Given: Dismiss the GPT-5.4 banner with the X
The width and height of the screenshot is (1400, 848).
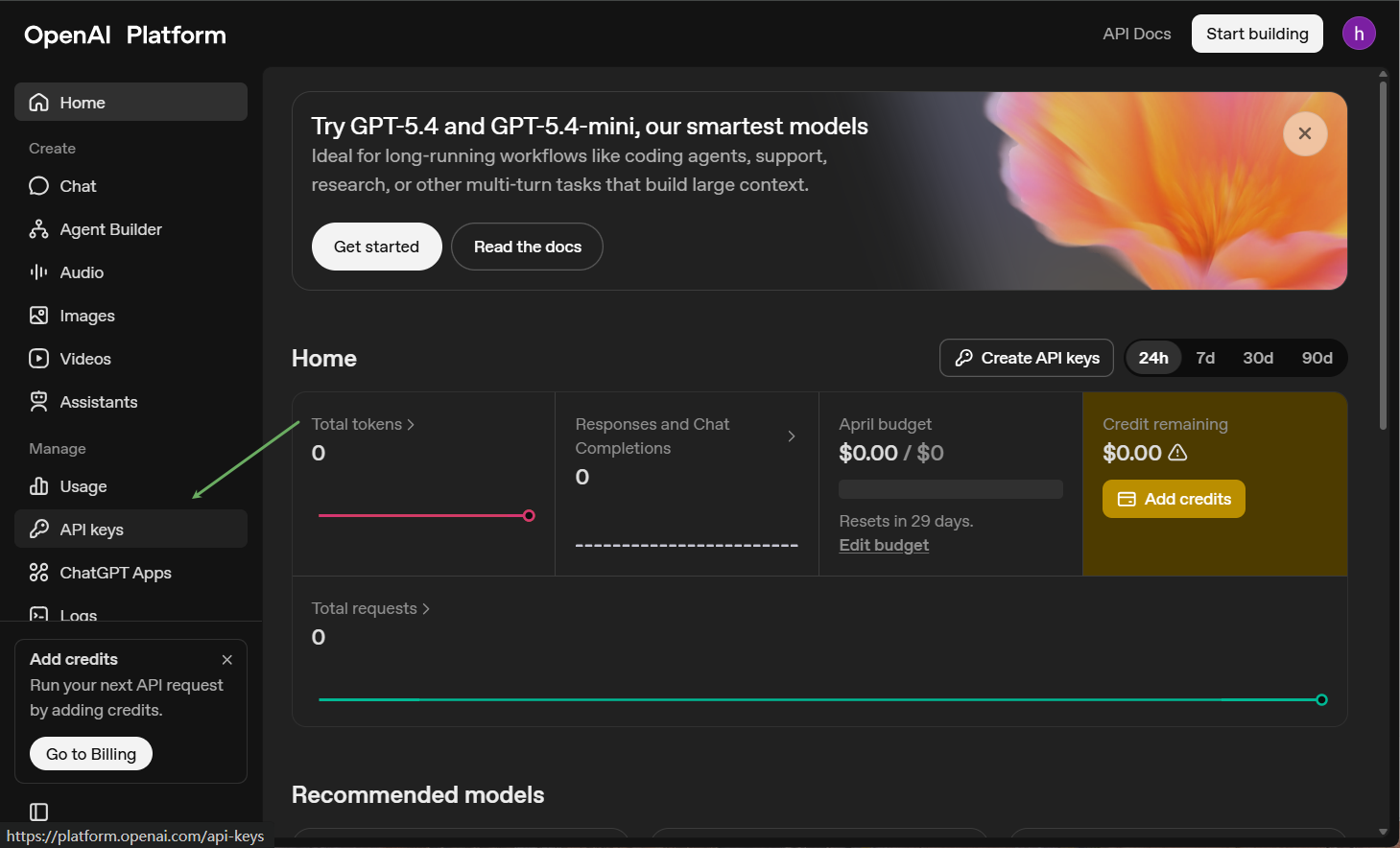Looking at the screenshot, I should click(1305, 133).
